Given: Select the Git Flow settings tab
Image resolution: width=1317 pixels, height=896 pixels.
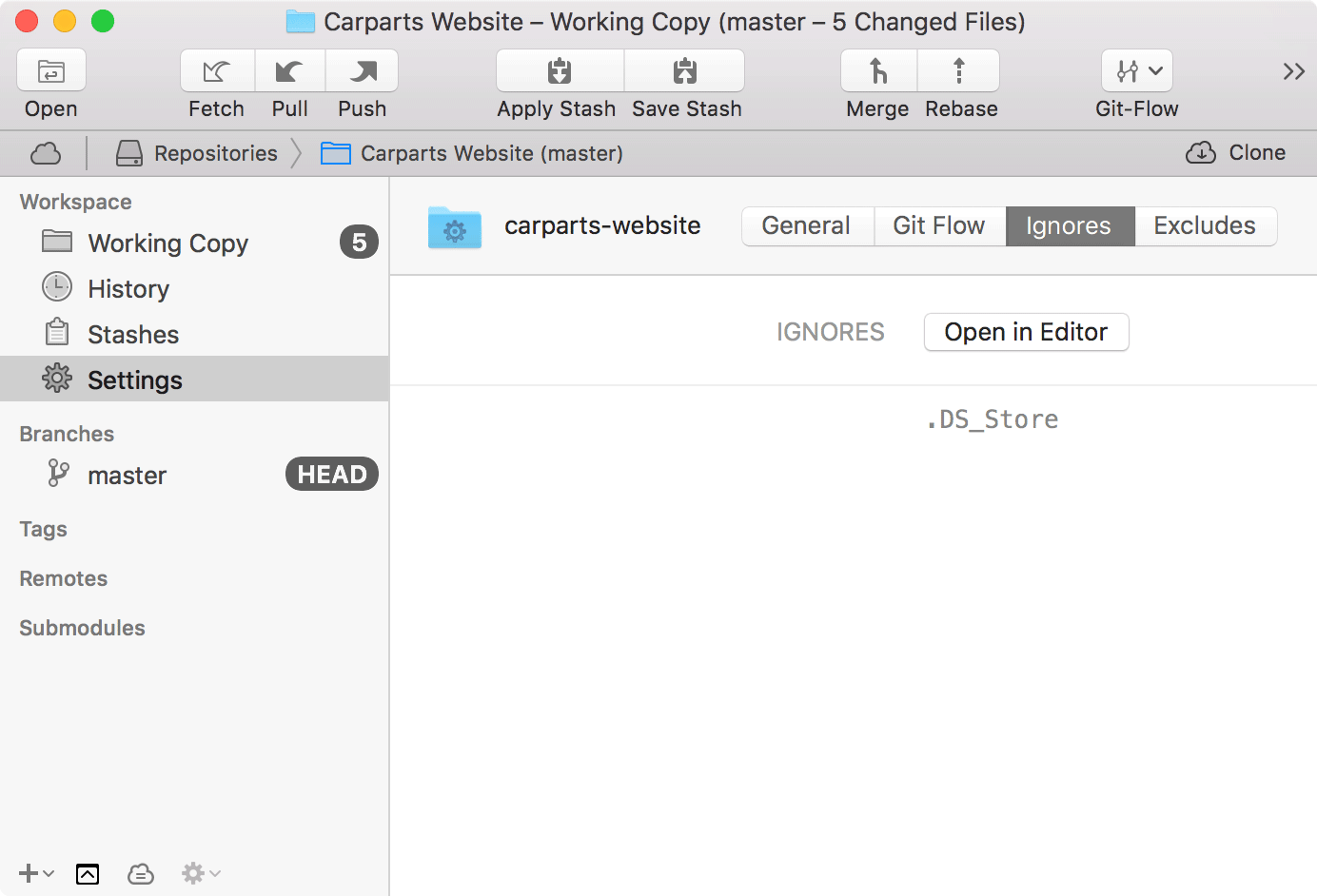Looking at the screenshot, I should point(939,226).
